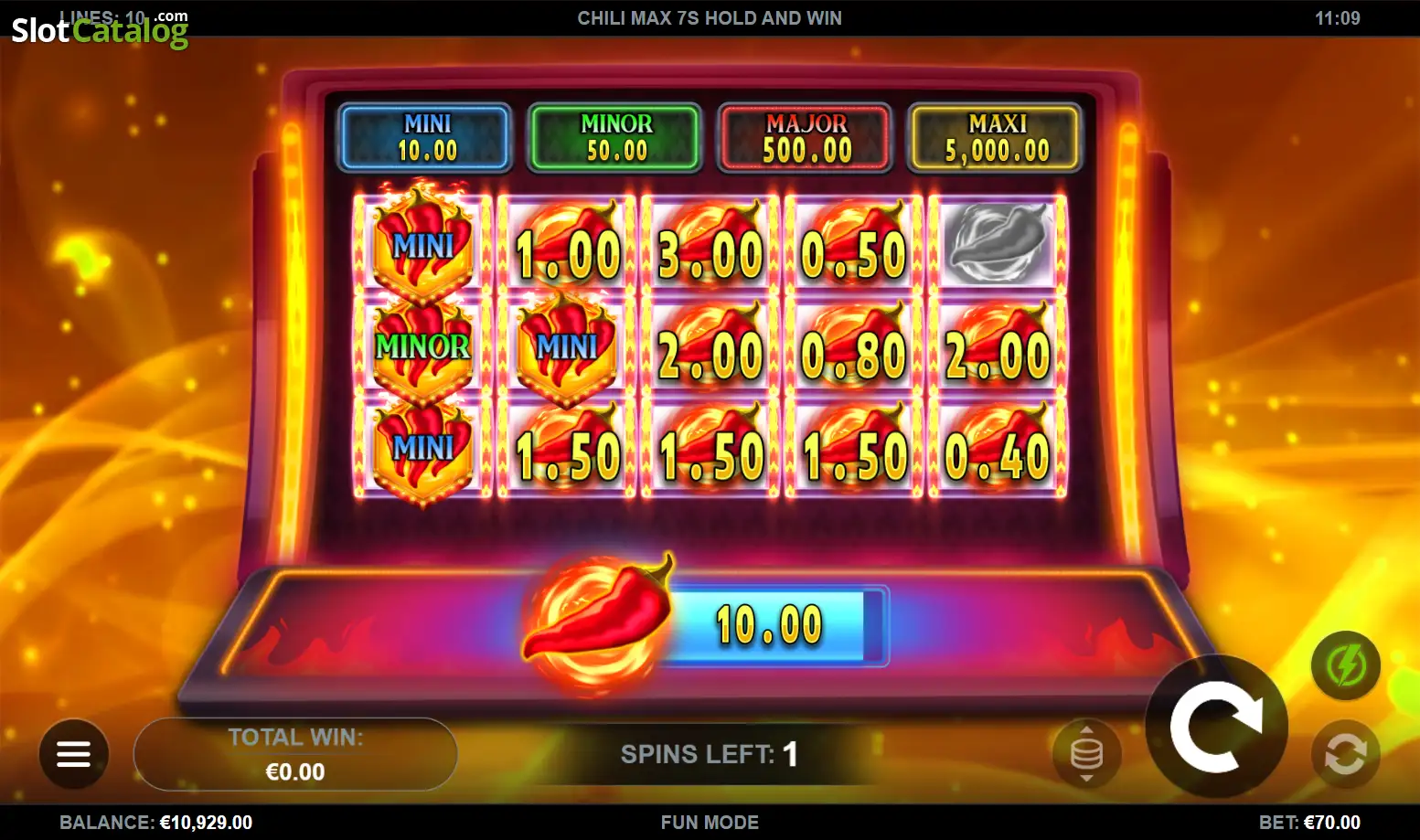Spin the reels with the big arrow button
Viewport: 1420px width, 840px height.
(x=1217, y=727)
